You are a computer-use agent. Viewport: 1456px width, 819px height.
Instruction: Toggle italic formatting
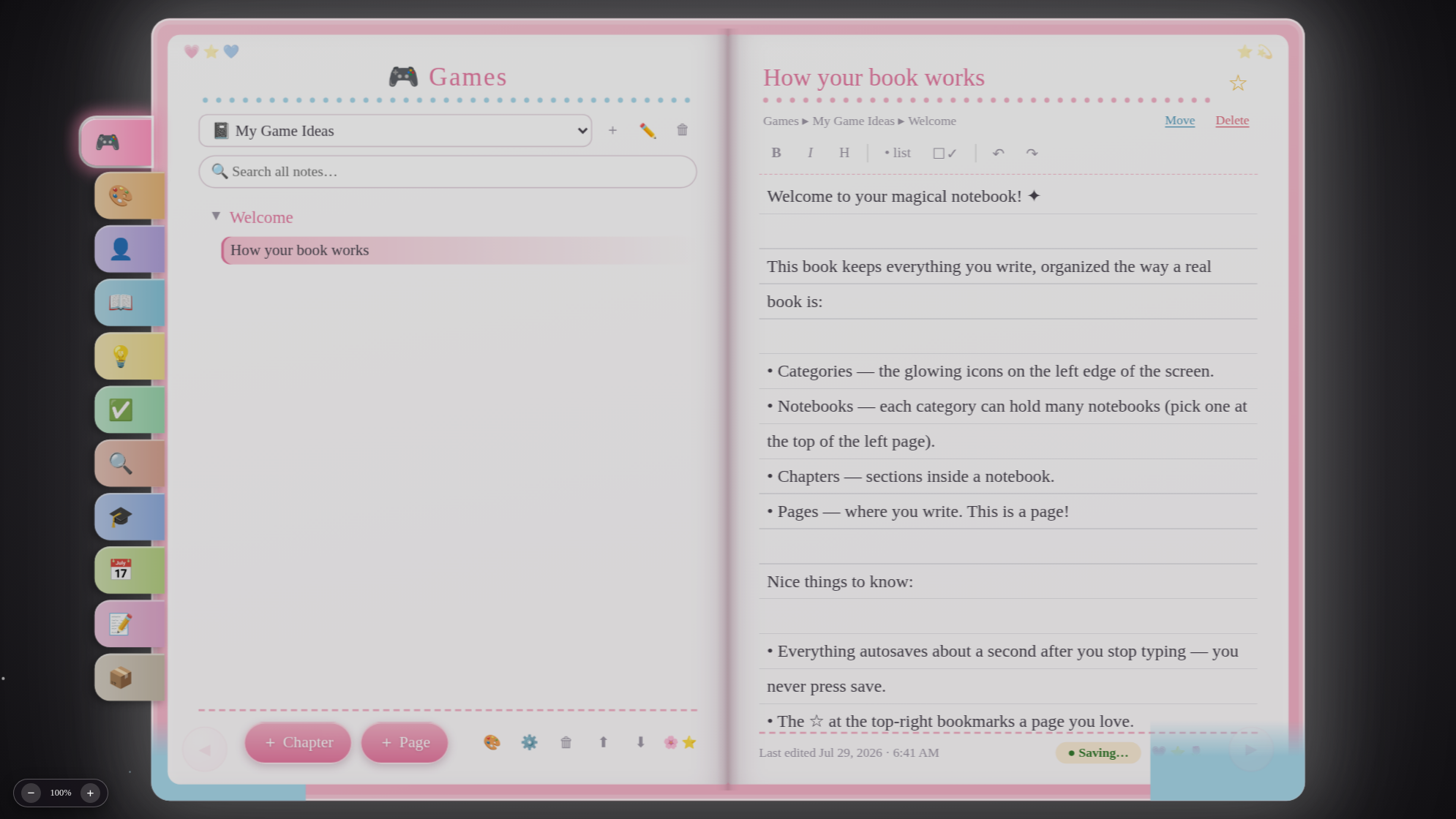point(810,153)
